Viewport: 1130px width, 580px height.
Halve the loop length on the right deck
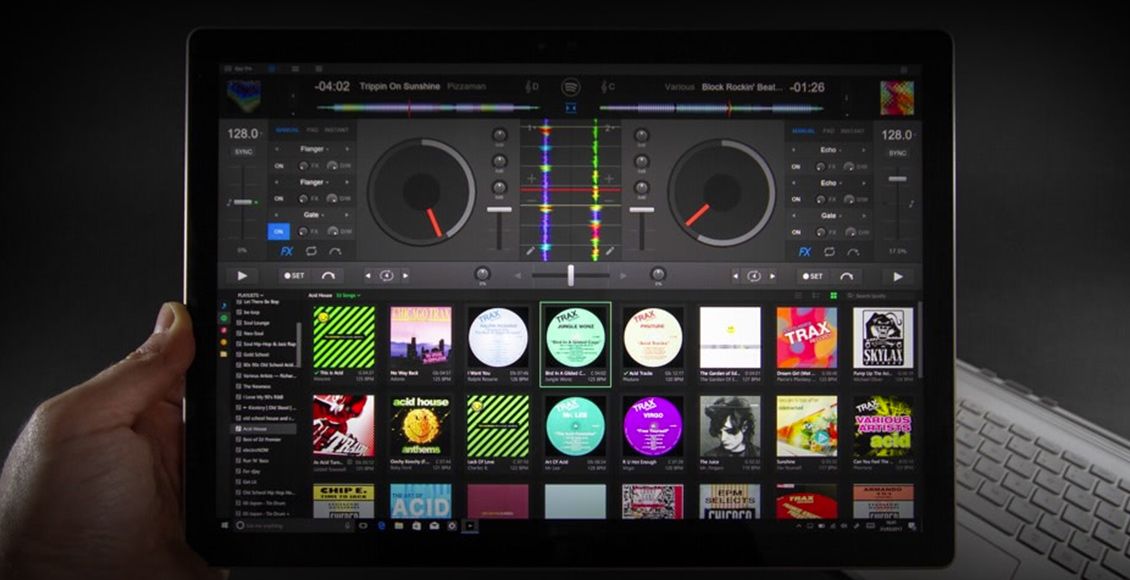[x=735, y=276]
